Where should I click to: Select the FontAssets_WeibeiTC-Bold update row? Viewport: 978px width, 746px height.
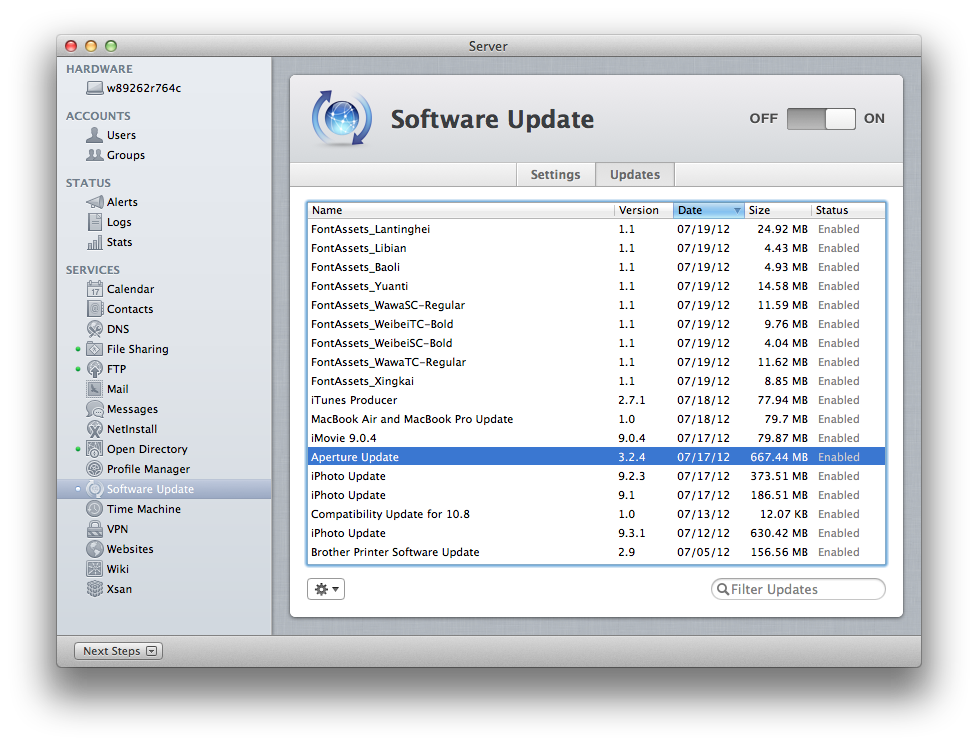(x=596, y=324)
